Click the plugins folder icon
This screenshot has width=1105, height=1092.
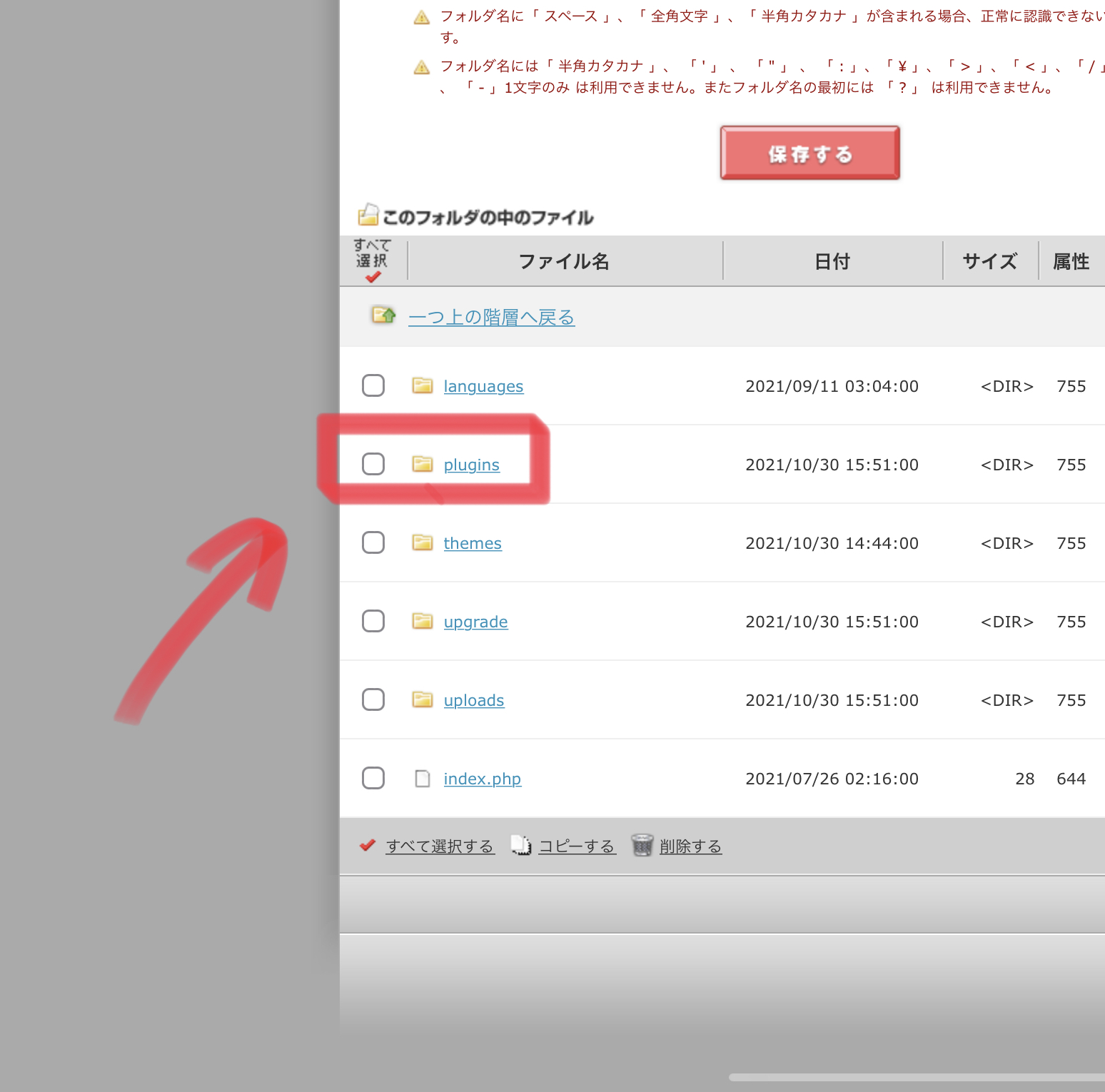[x=423, y=465]
